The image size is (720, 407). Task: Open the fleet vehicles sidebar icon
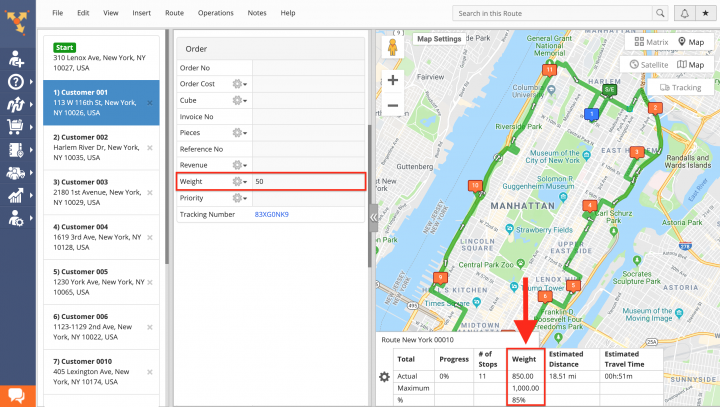click(x=16, y=173)
